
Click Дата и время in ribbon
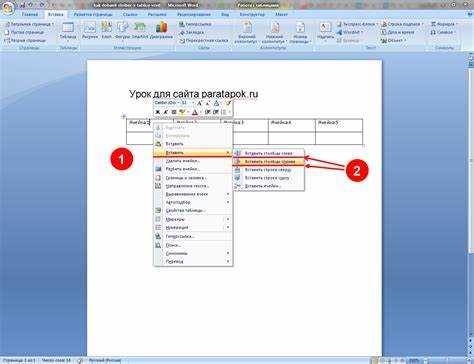[398, 32]
